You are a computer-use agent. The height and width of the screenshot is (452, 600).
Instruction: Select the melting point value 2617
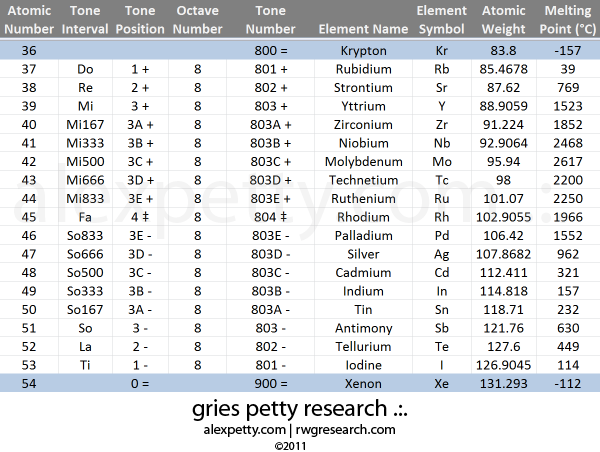click(x=567, y=161)
